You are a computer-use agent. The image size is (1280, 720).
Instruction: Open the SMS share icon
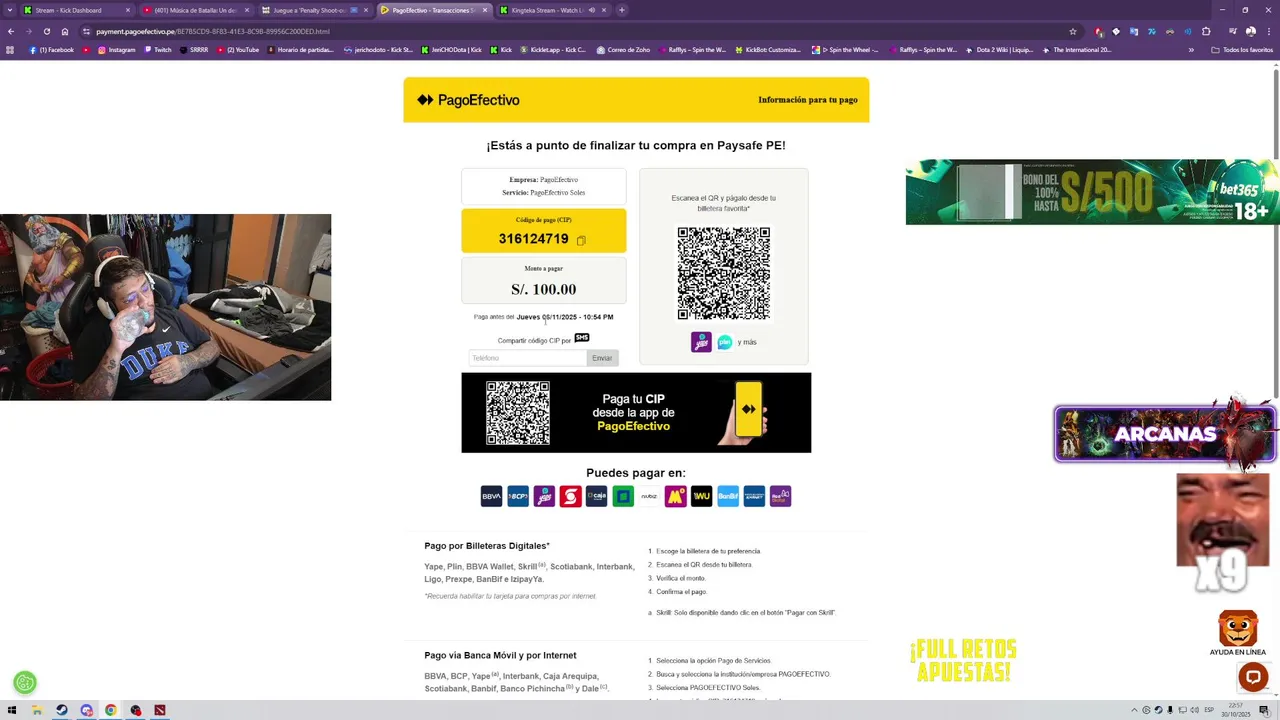(582, 338)
